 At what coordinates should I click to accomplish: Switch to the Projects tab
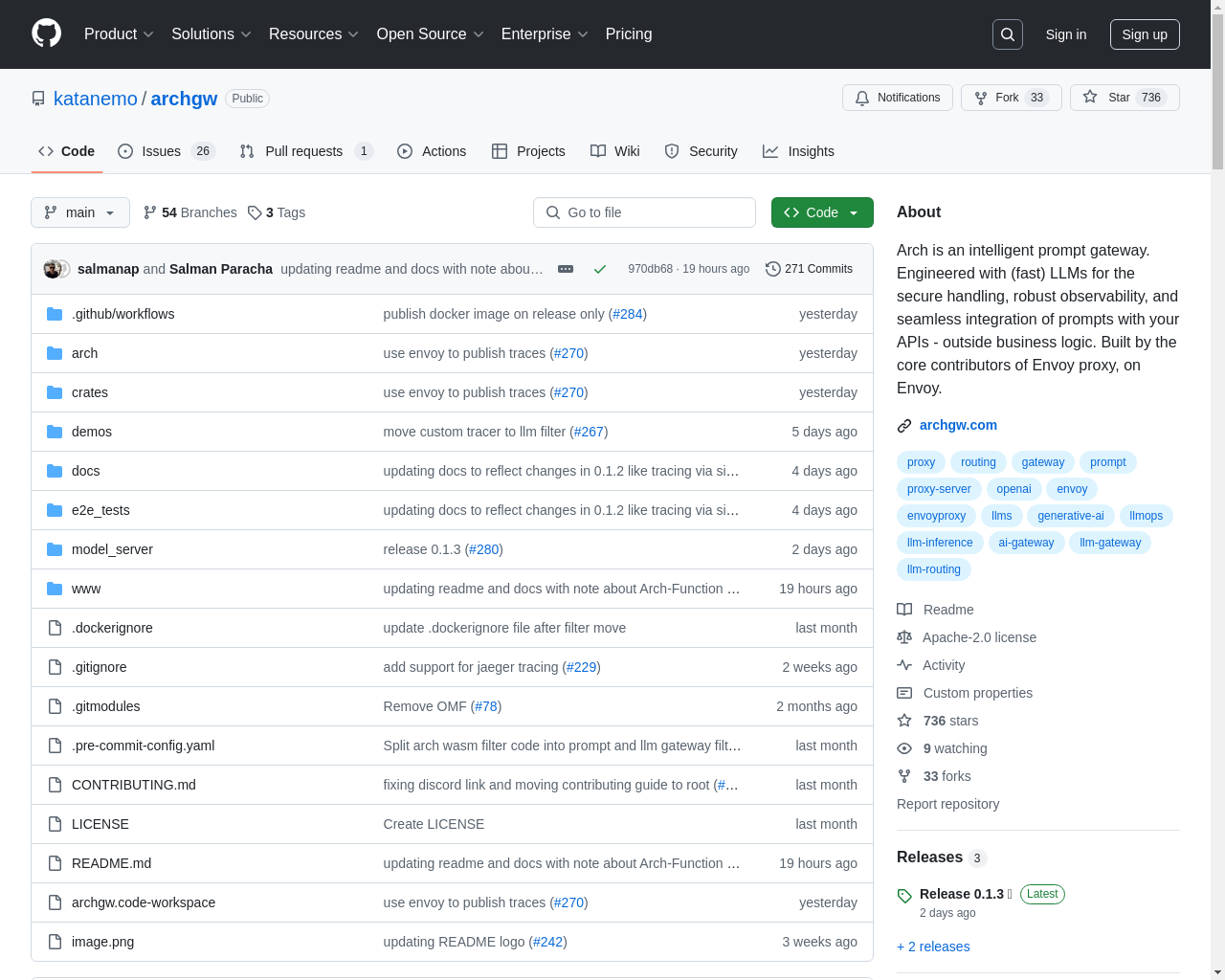(528, 151)
